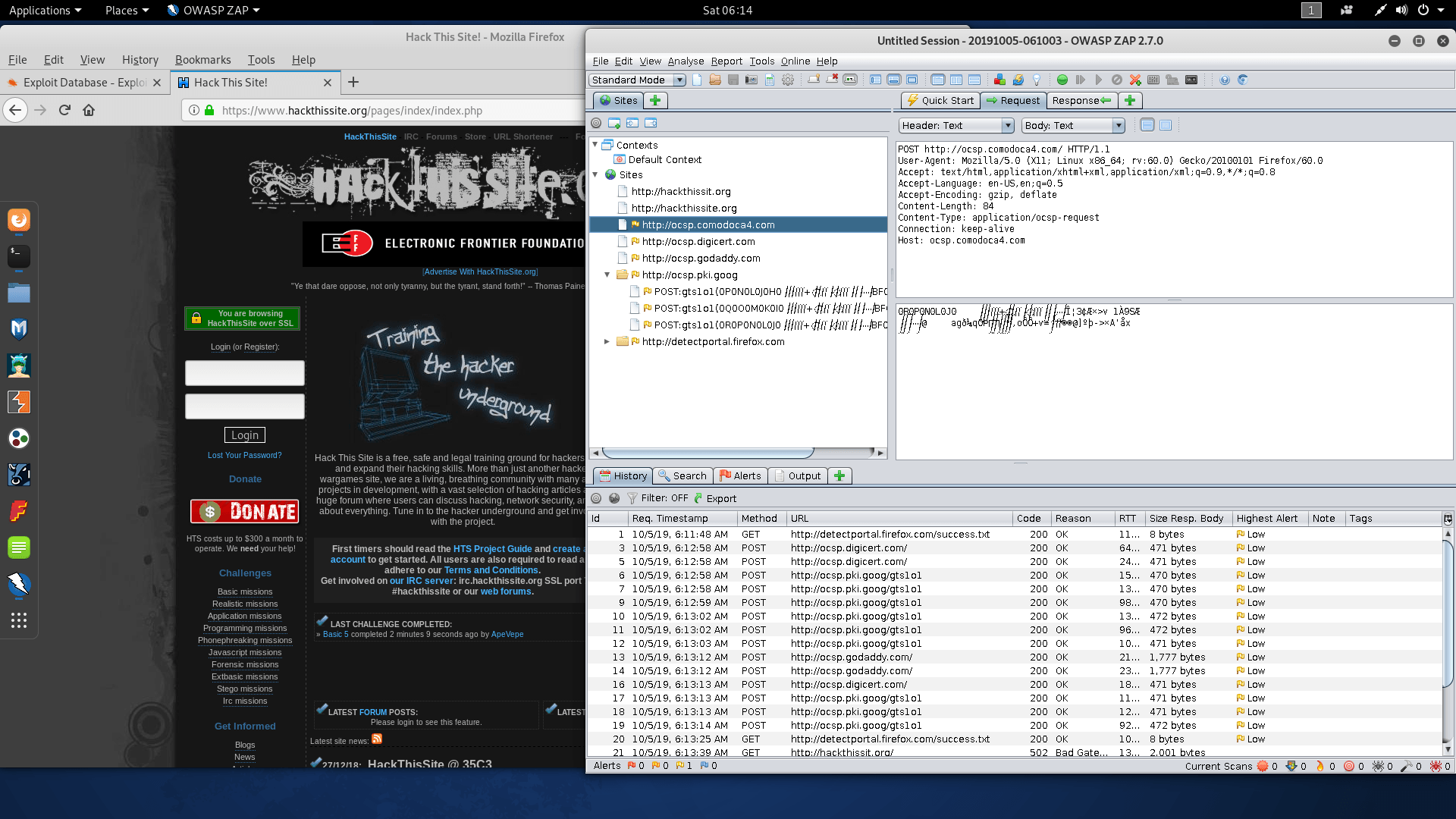The image size is (1456, 819).
Task: Click the New Session toolbar icon
Action: pyautogui.click(x=697, y=80)
